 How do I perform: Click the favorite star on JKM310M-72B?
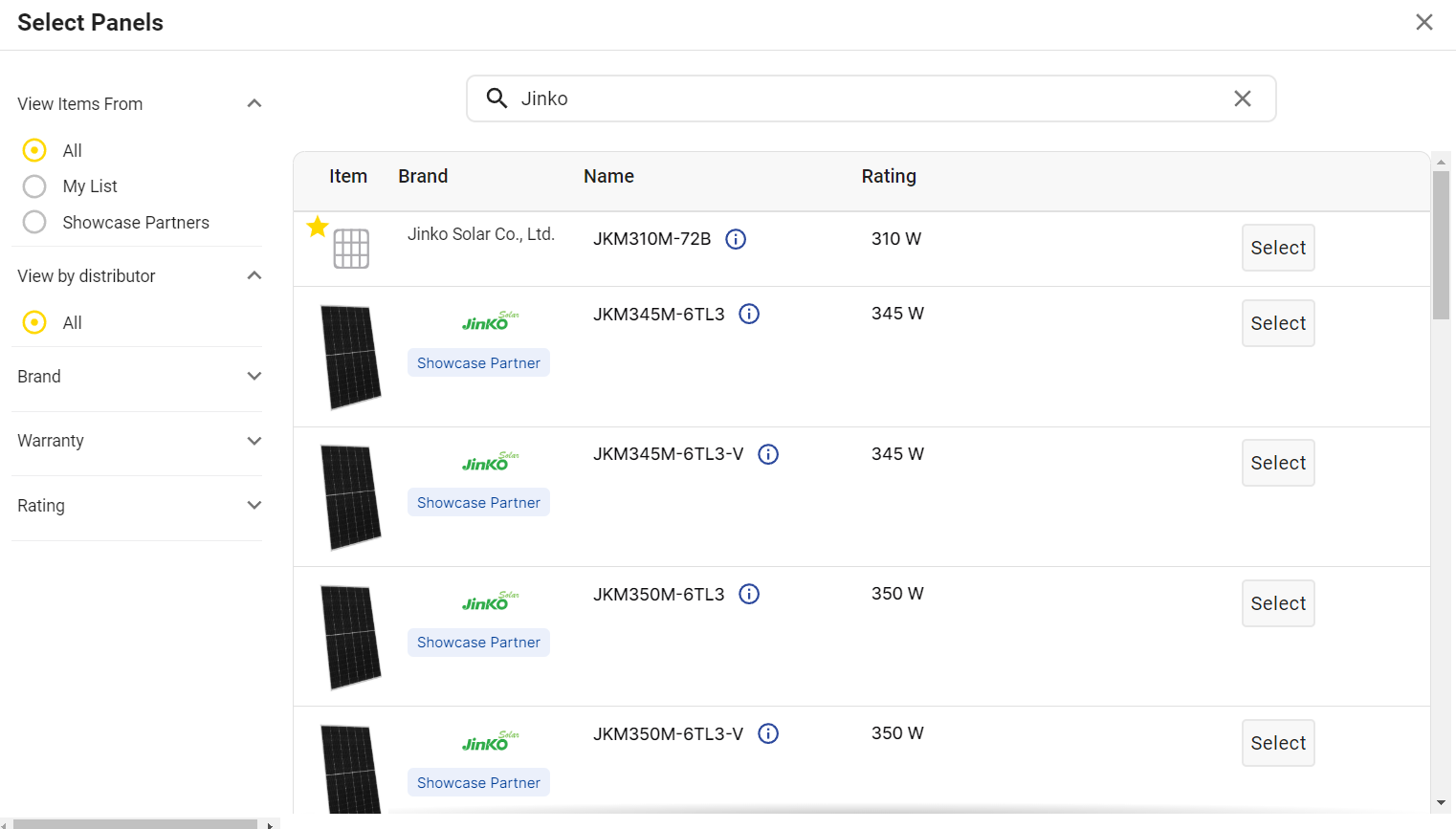click(x=318, y=227)
